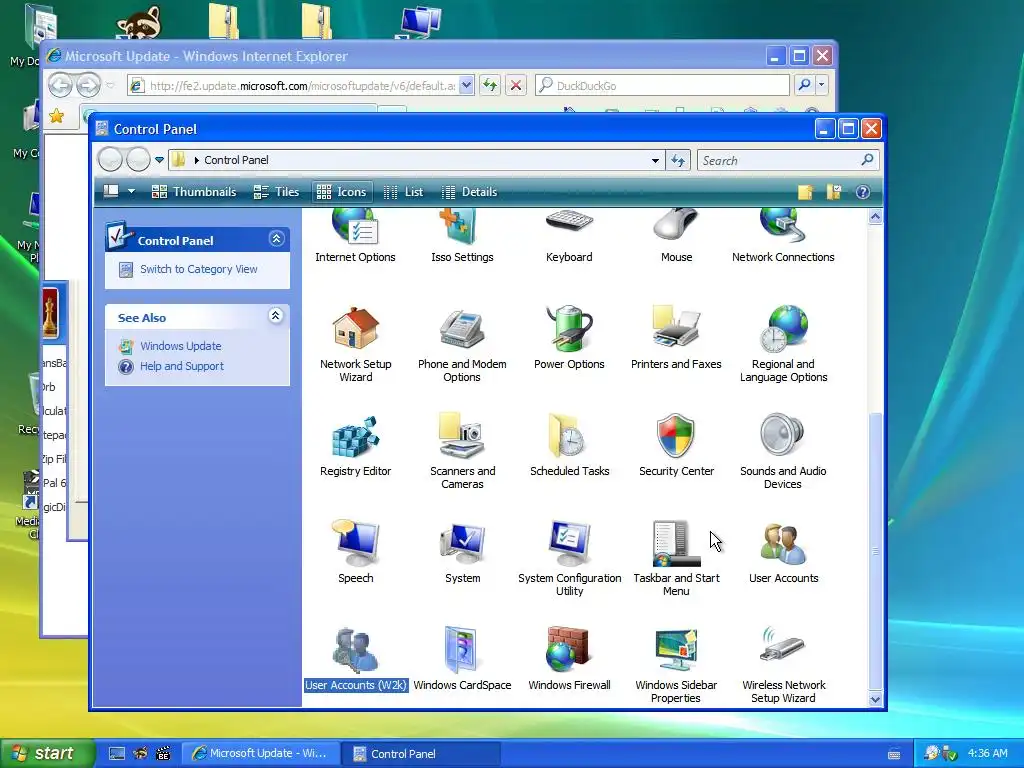
Task: Click Show Desktop quick launch icon
Action: tap(117, 754)
